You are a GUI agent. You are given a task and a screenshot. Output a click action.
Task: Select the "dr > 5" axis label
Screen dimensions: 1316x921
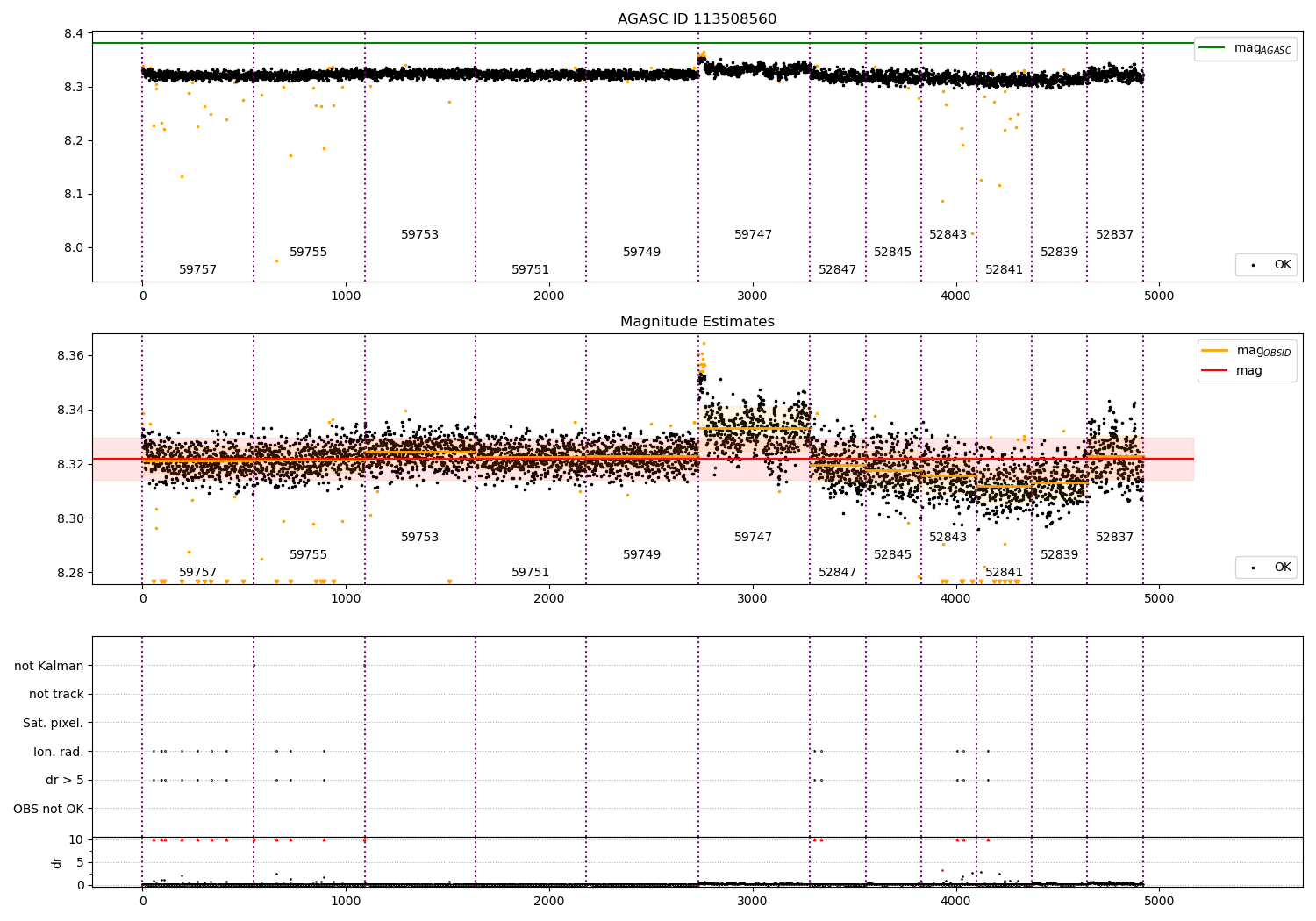(x=64, y=780)
